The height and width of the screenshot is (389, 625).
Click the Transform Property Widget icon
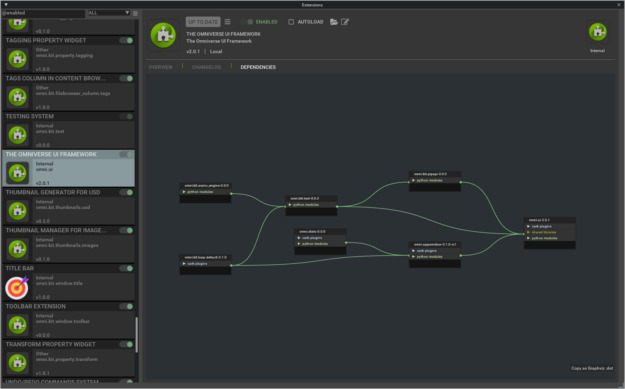click(x=18, y=363)
